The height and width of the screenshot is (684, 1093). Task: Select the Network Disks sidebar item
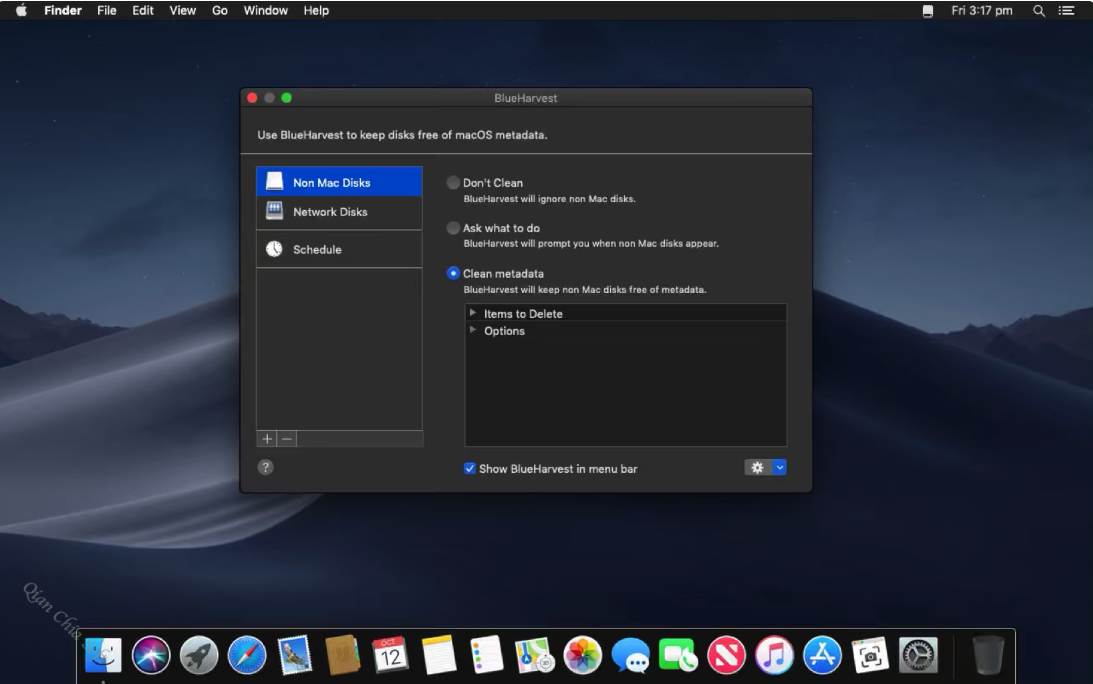pyautogui.click(x=339, y=212)
